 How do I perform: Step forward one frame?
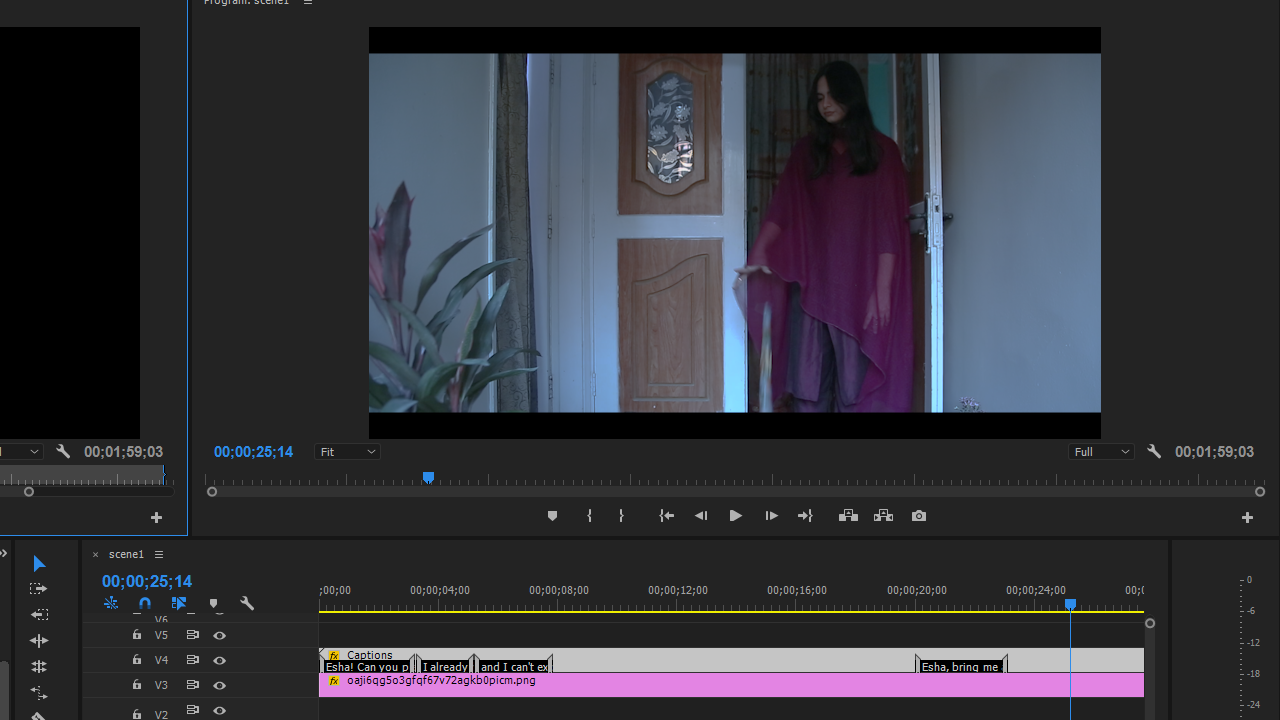tap(771, 516)
